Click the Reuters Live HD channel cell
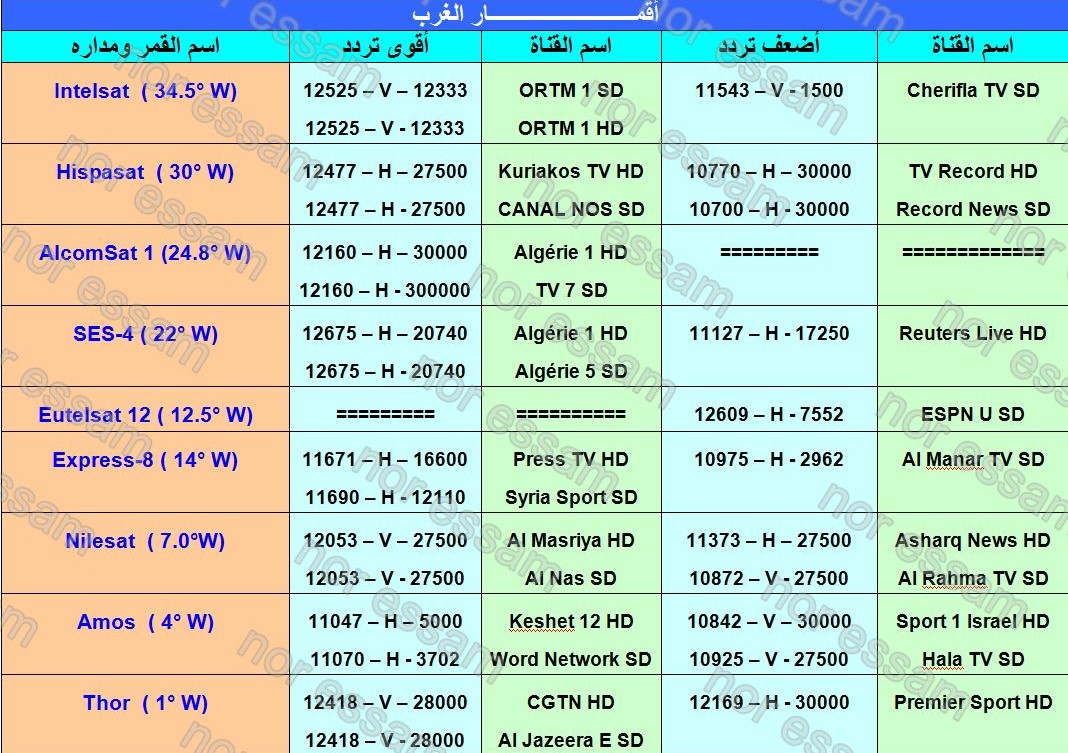The image size is (1068, 753). (972, 334)
